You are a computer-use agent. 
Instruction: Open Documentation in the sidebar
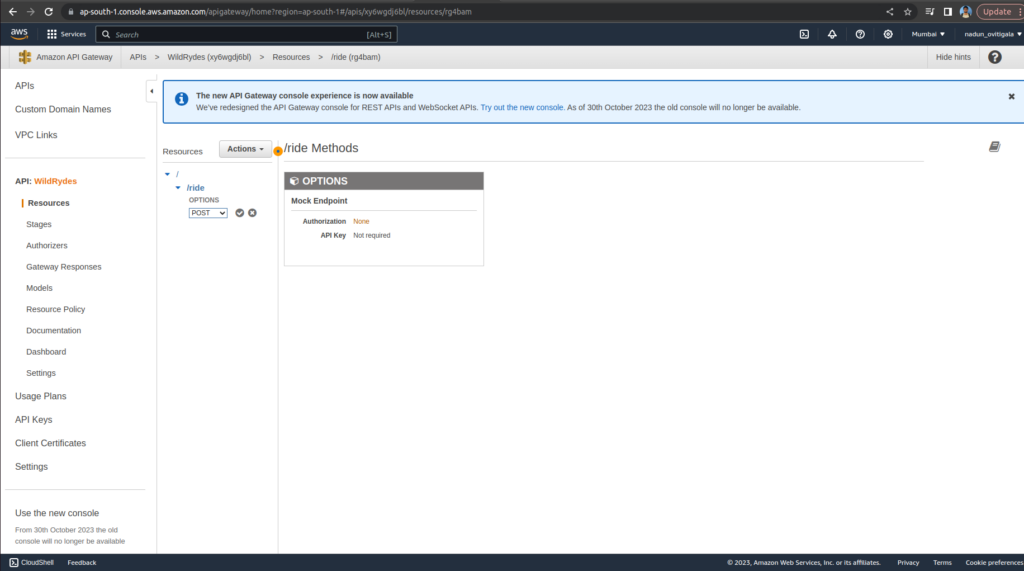(54, 331)
